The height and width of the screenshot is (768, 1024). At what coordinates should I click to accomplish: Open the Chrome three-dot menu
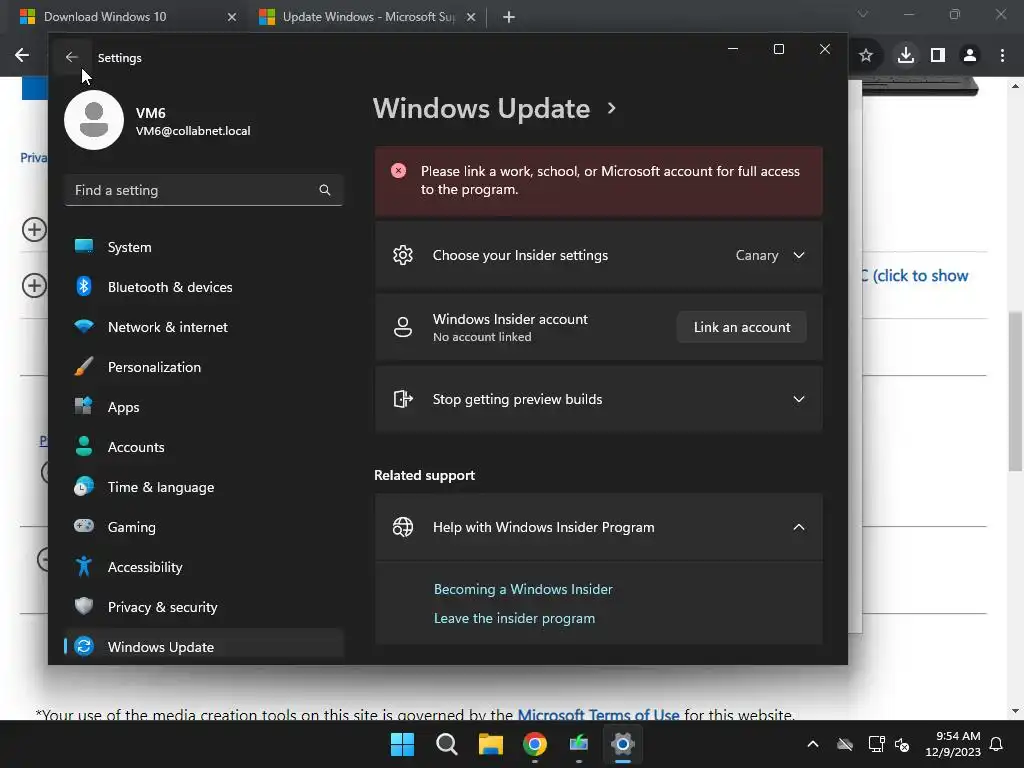1002,56
